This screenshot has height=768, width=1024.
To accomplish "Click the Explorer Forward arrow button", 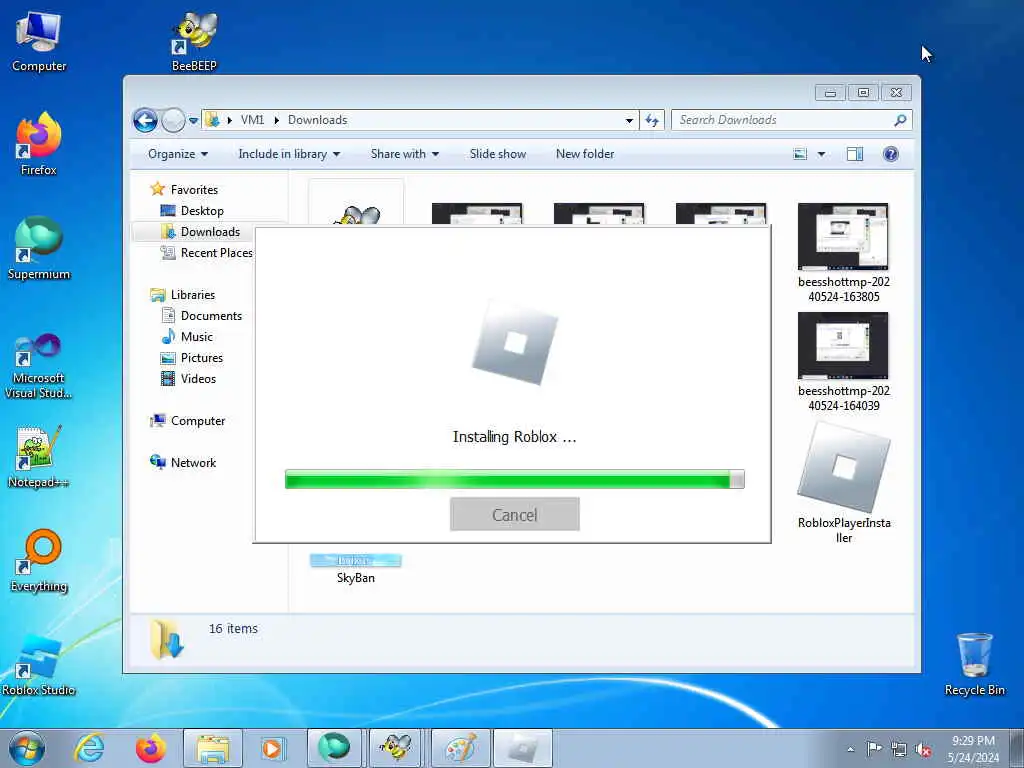I will 173,120.
